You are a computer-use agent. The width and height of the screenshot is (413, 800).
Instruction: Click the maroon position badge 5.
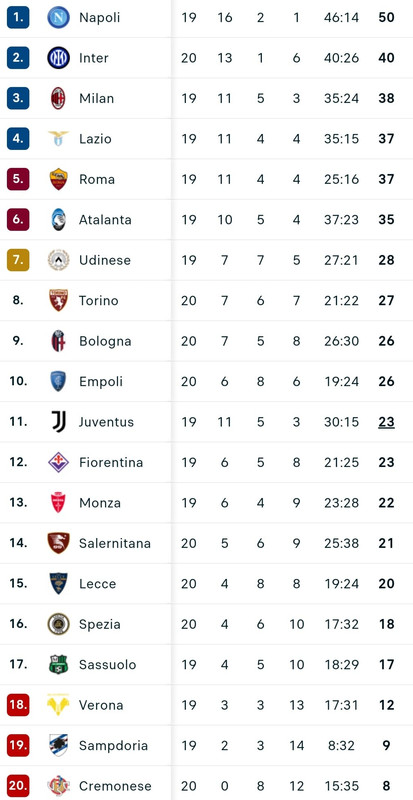click(18, 179)
